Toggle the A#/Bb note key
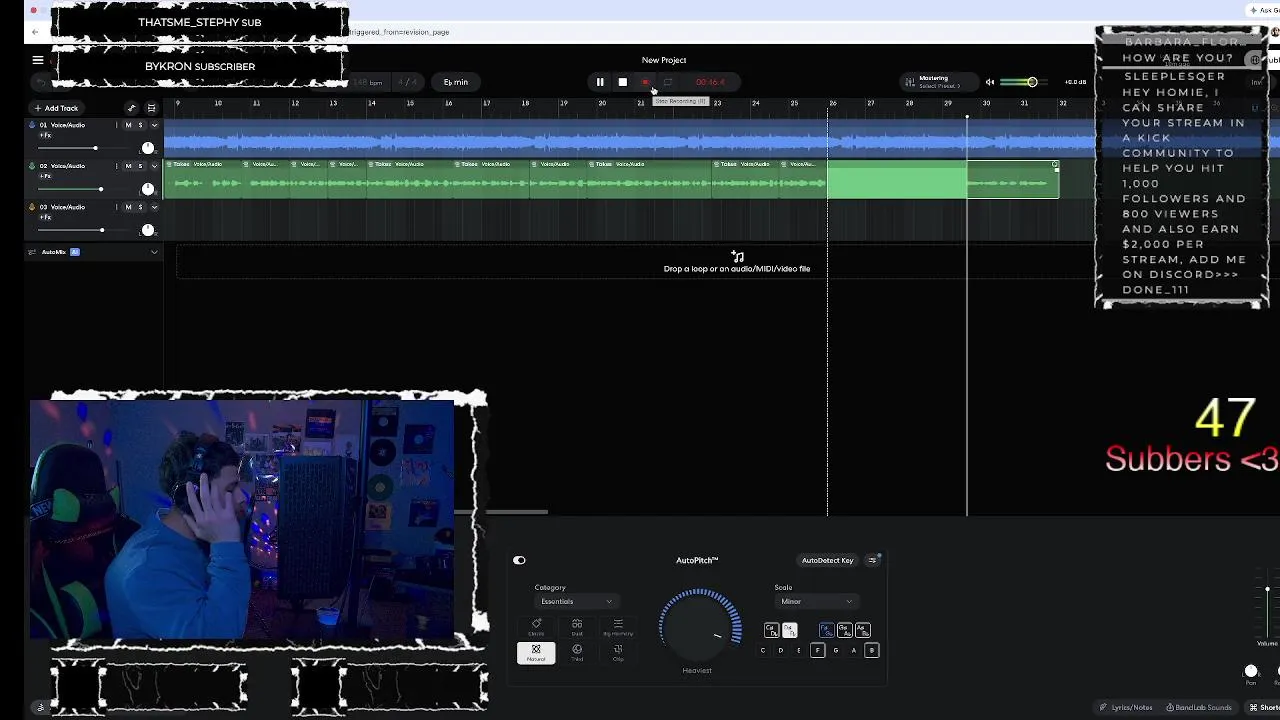Image resolution: width=1280 pixels, height=720 pixels. pyautogui.click(x=863, y=630)
